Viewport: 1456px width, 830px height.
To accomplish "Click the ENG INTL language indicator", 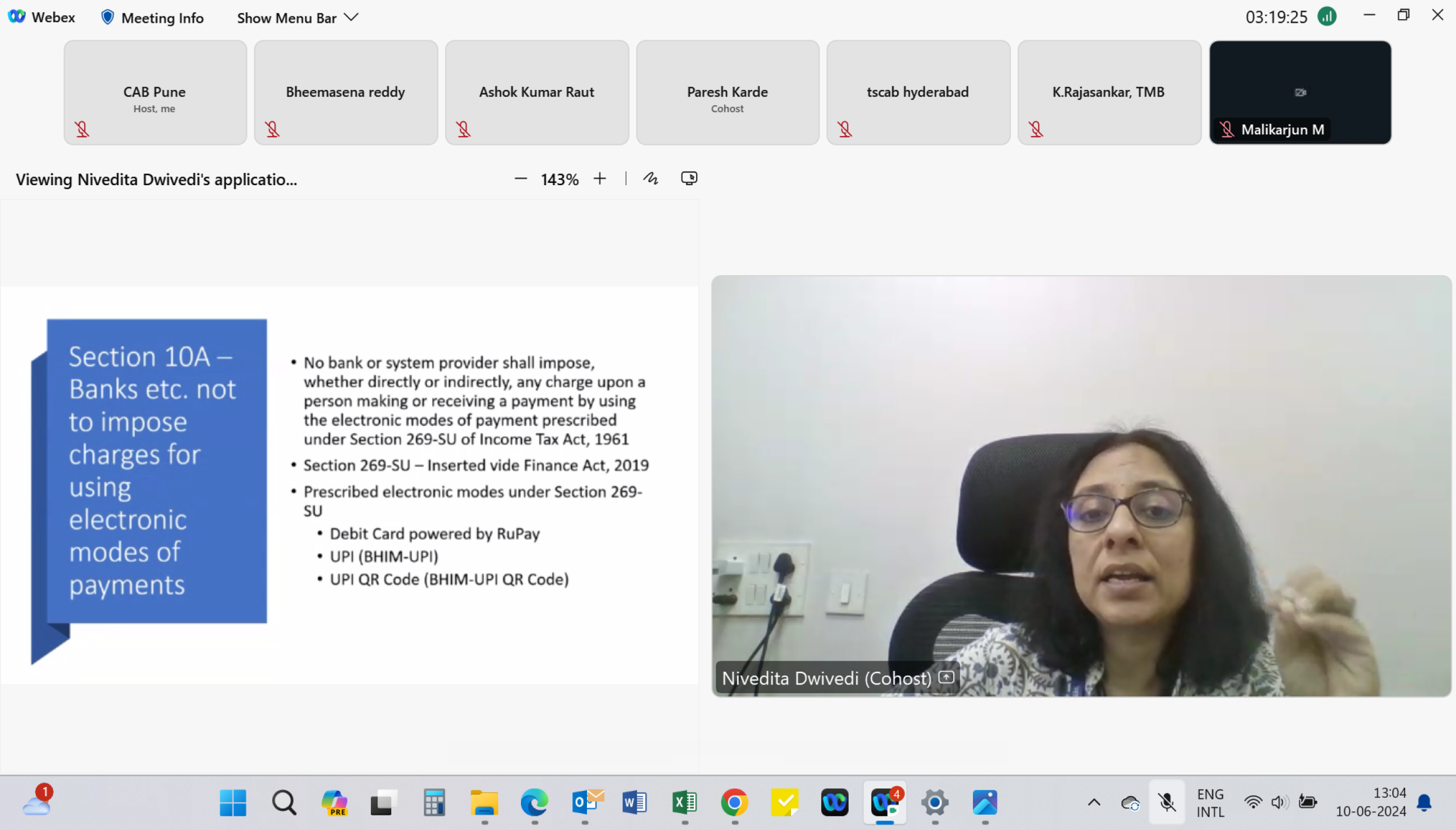I will pos(1210,803).
